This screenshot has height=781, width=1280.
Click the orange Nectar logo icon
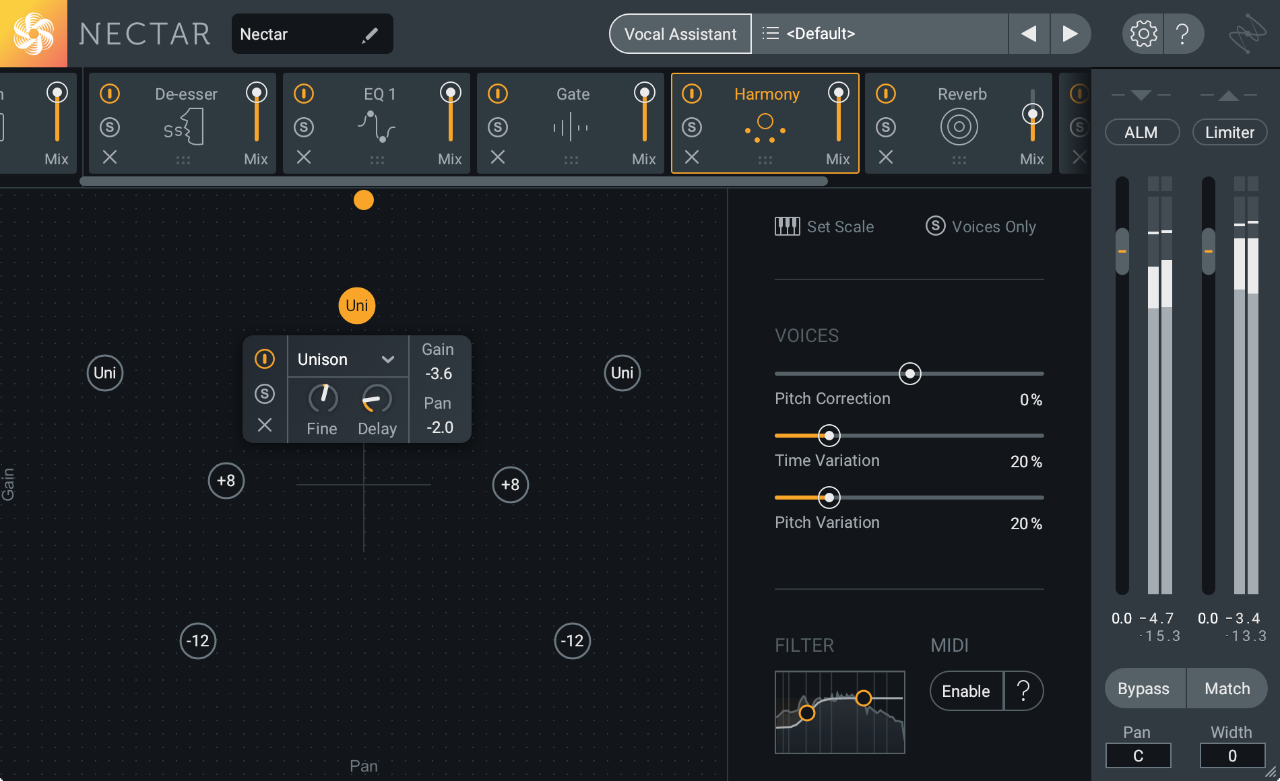pos(33,33)
